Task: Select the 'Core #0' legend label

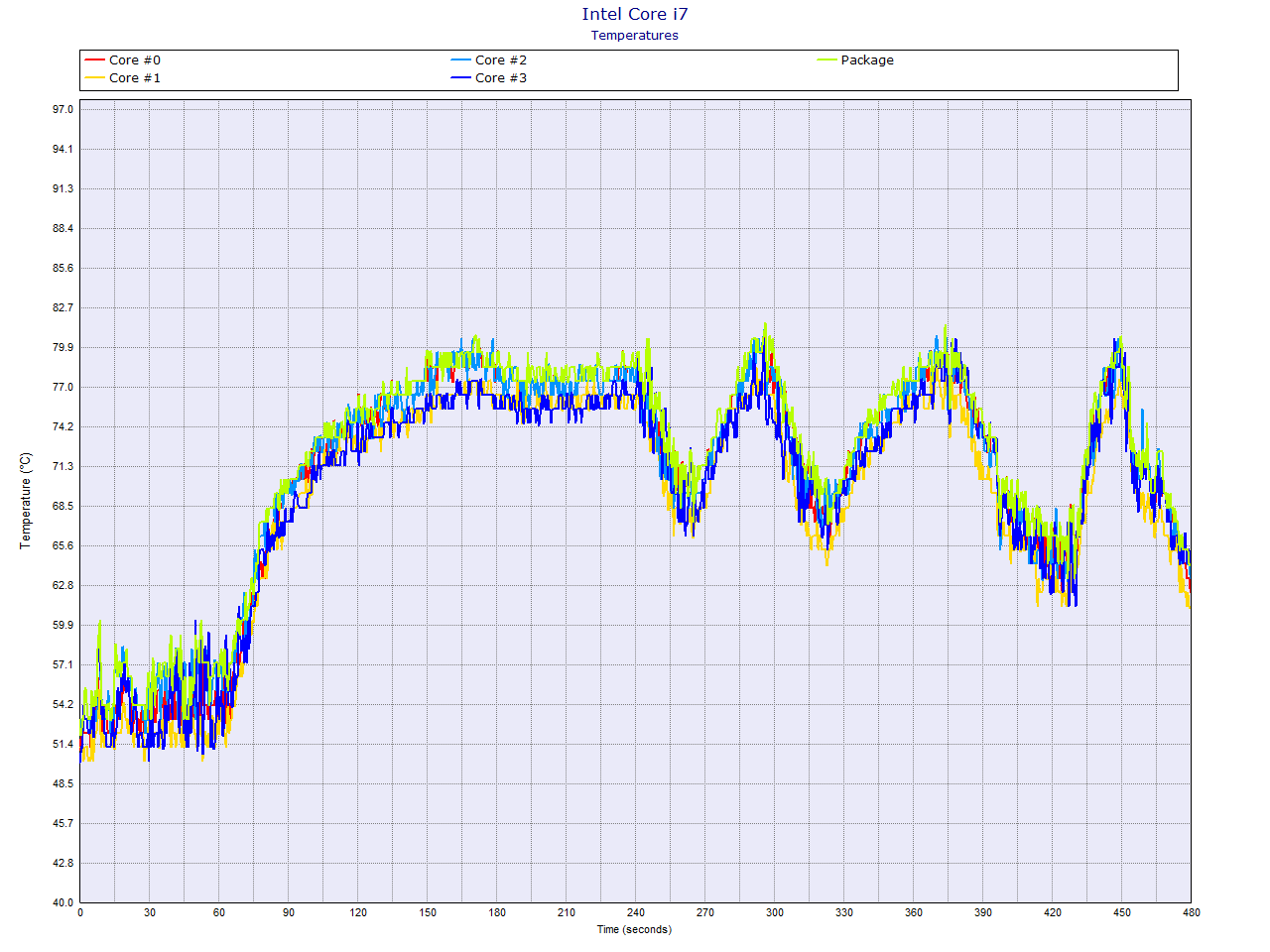Action: [135, 60]
